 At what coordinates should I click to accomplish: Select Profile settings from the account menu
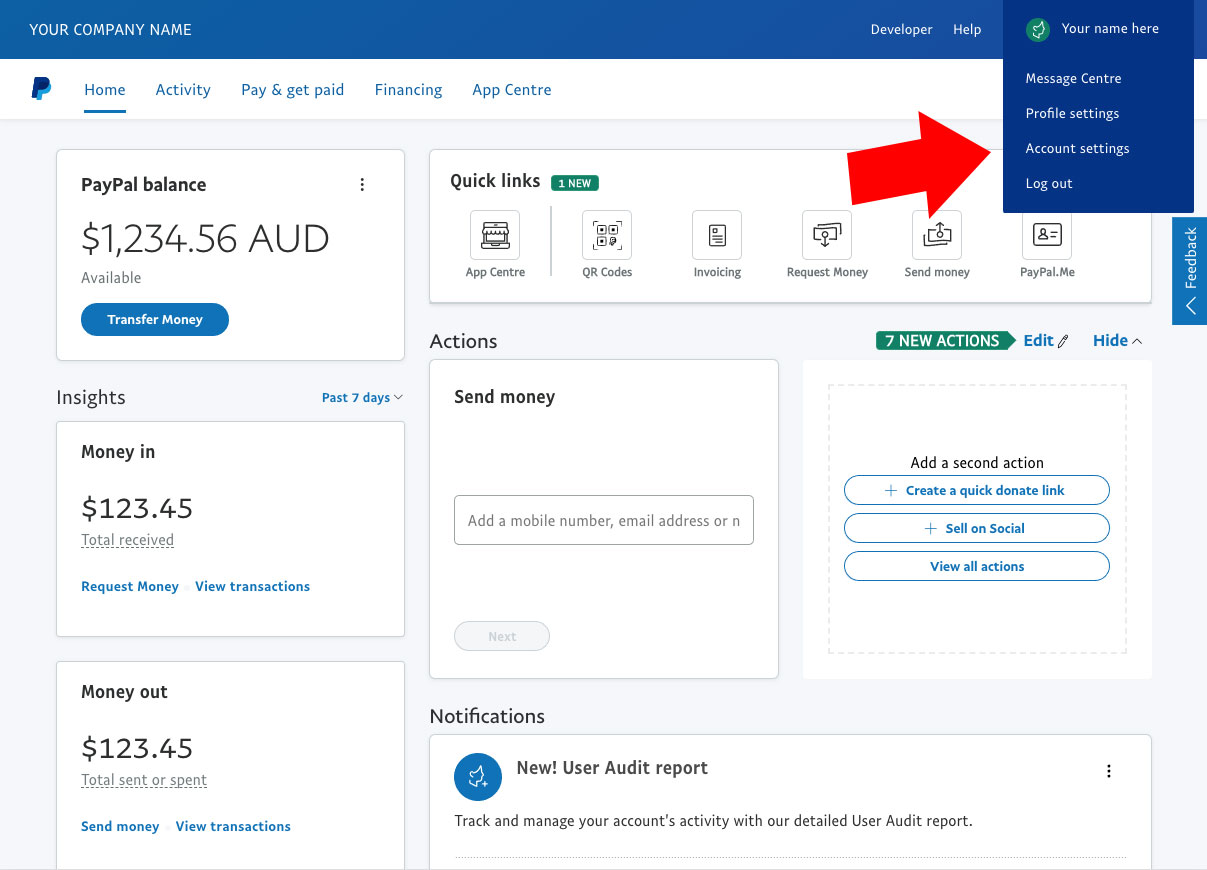pos(1072,113)
